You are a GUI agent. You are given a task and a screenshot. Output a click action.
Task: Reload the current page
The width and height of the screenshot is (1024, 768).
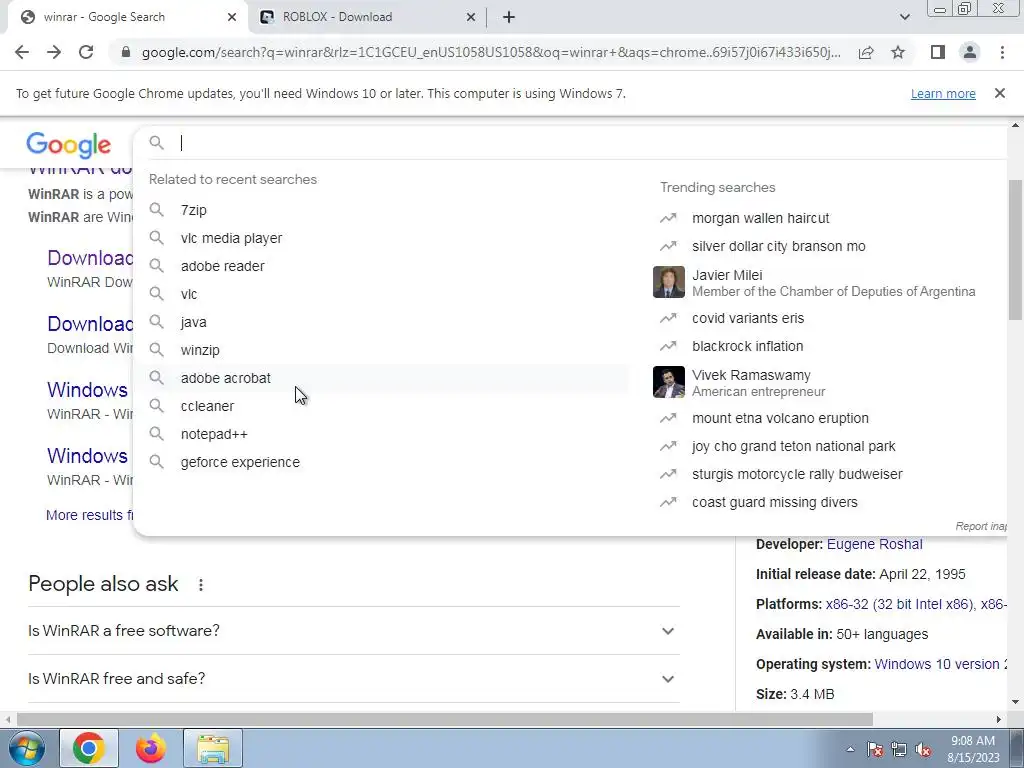(x=86, y=52)
